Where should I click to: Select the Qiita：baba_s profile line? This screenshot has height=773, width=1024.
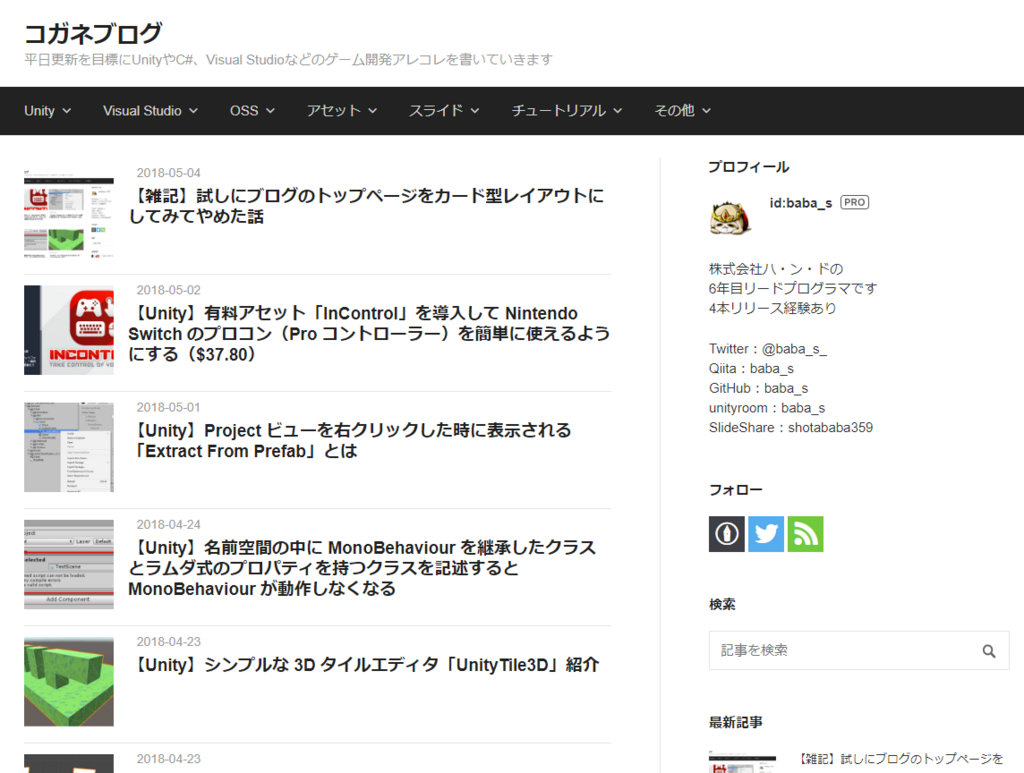tap(752, 369)
